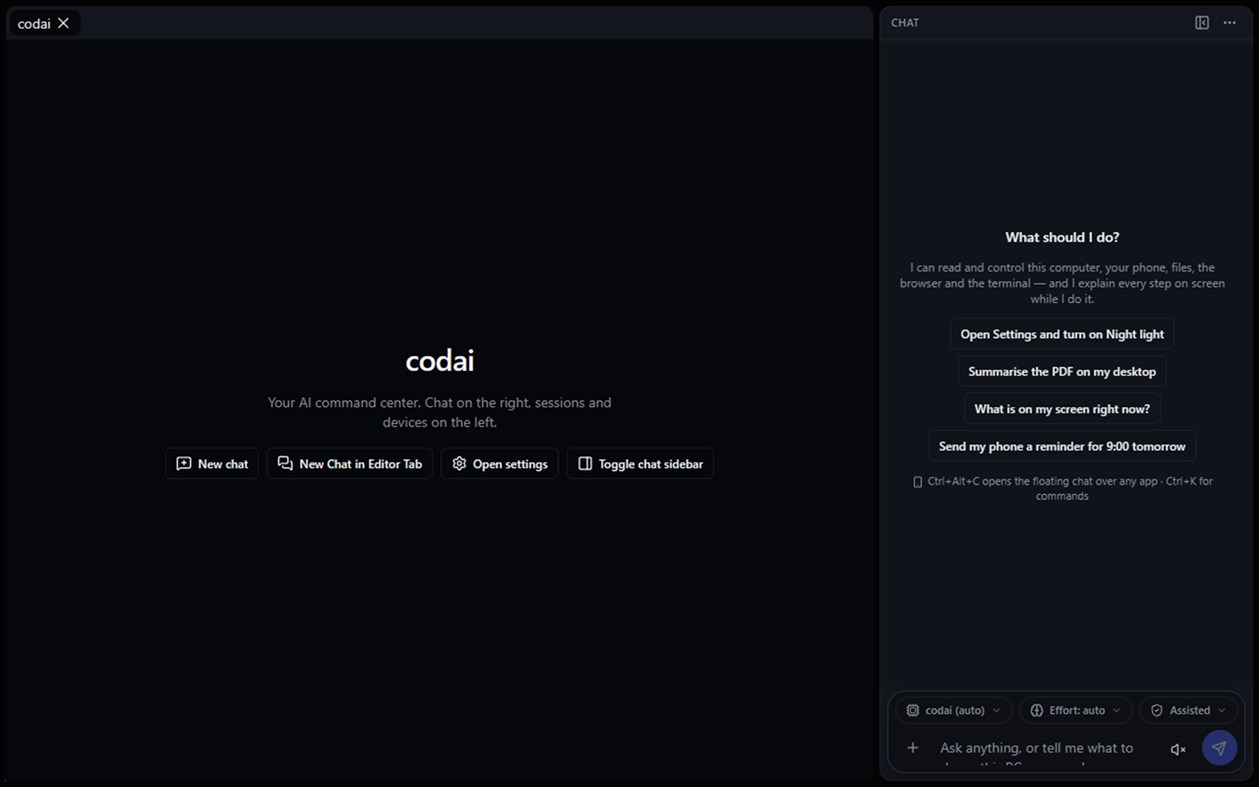This screenshot has width=1259, height=787.
Task: Expand the Effort: auto dropdown
Action: pos(1076,710)
